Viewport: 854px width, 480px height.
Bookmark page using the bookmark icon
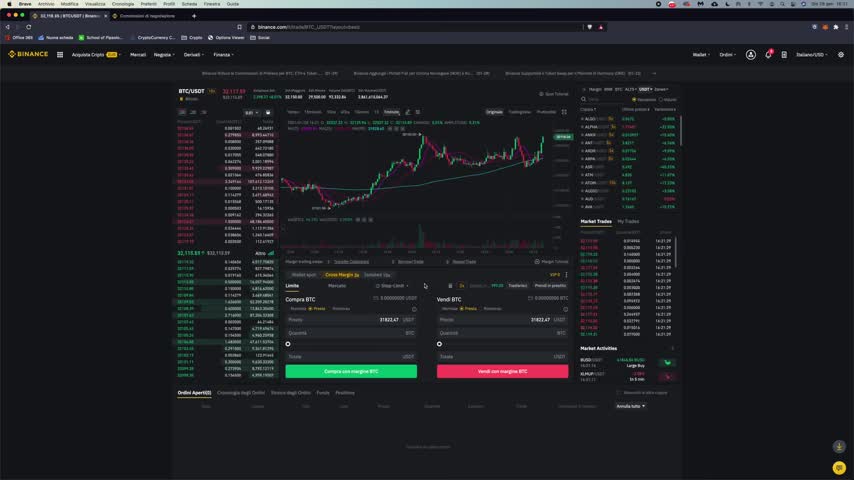[239, 27]
